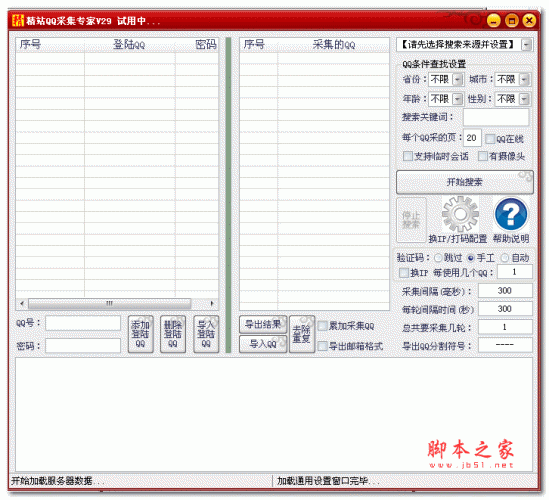Select the 手工 captcha radio button
549x500 pixels.
click(x=471, y=258)
